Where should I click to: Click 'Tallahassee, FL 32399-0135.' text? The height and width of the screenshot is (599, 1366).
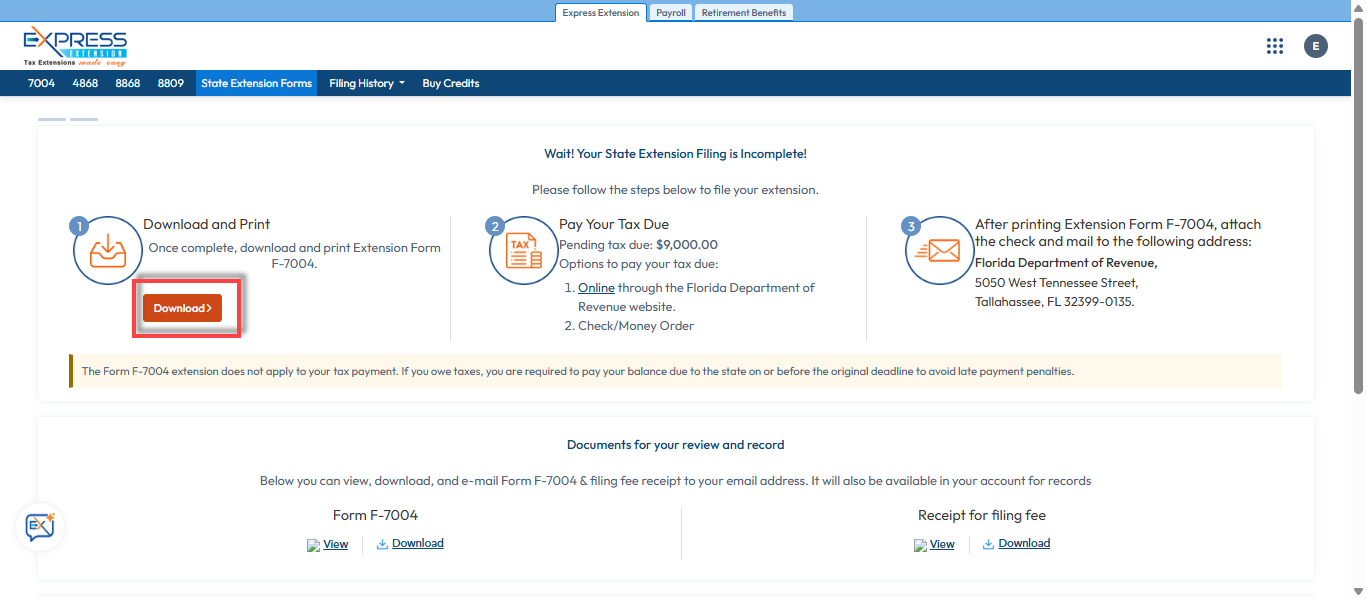pos(1055,301)
